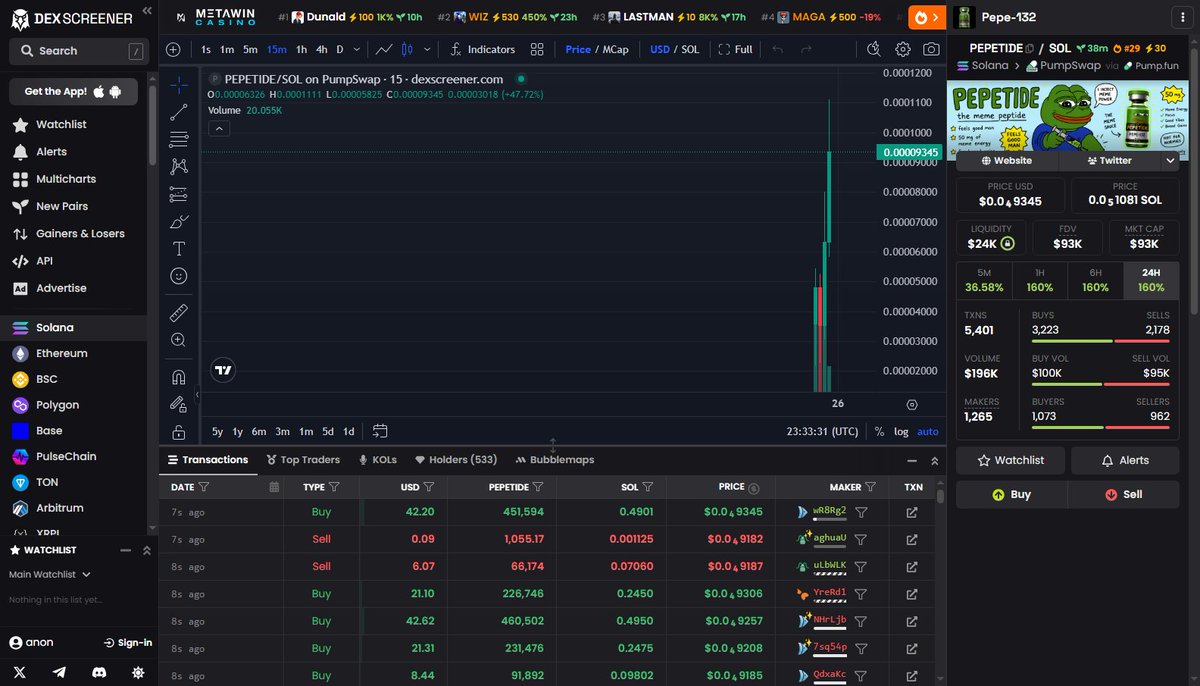Screen dimensions: 1200x686
Task: Add token to Watchlist star button
Action: (1010, 460)
